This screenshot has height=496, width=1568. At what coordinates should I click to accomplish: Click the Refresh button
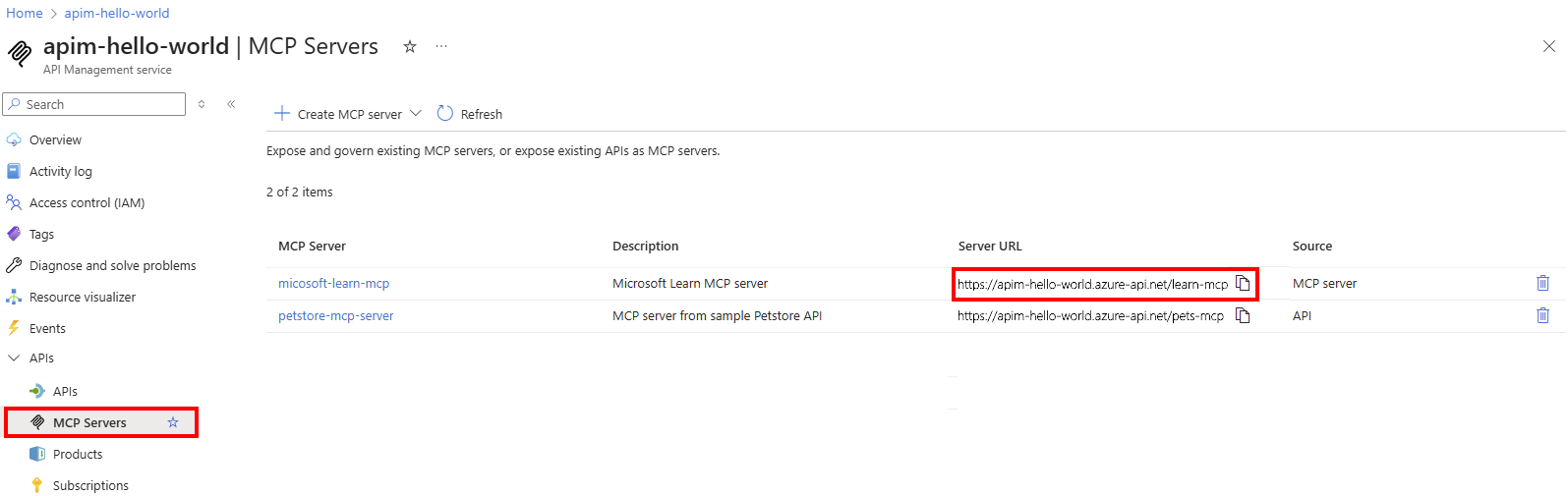(470, 114)
